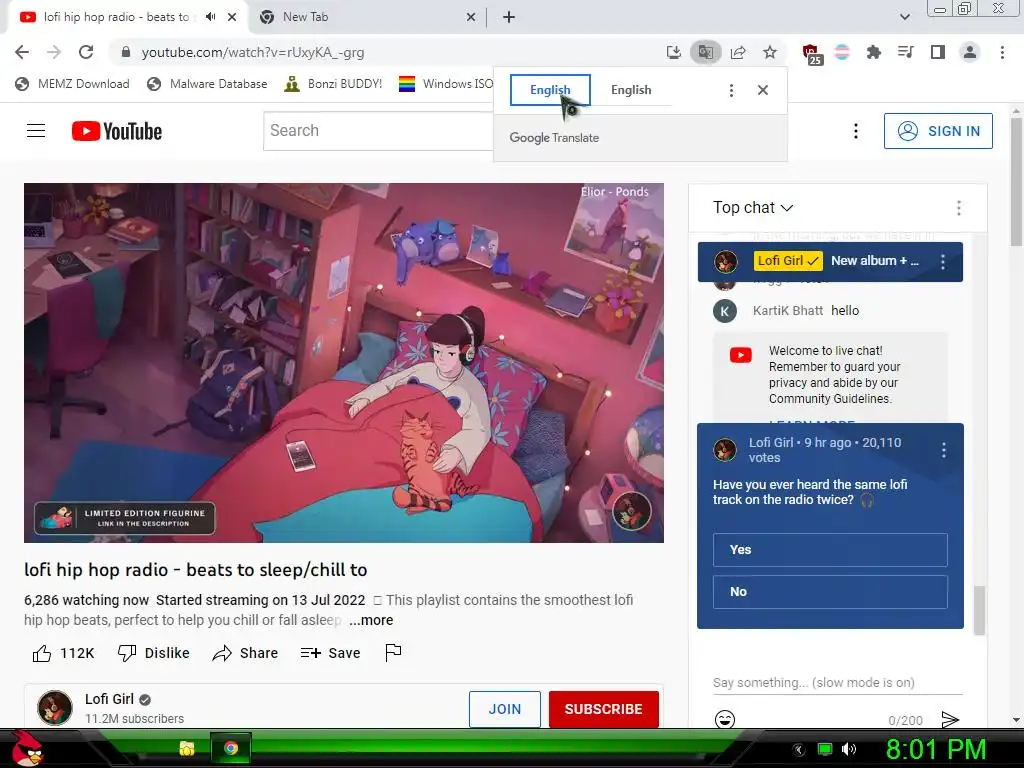Select second English tab in Translate
1024x768 pixels.
[631, 90]
